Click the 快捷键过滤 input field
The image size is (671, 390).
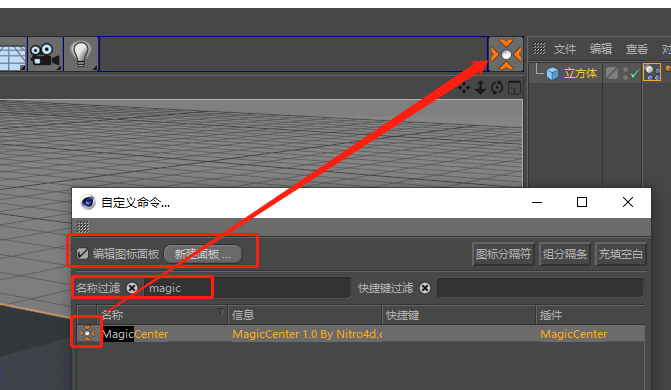tap(540, 288)
